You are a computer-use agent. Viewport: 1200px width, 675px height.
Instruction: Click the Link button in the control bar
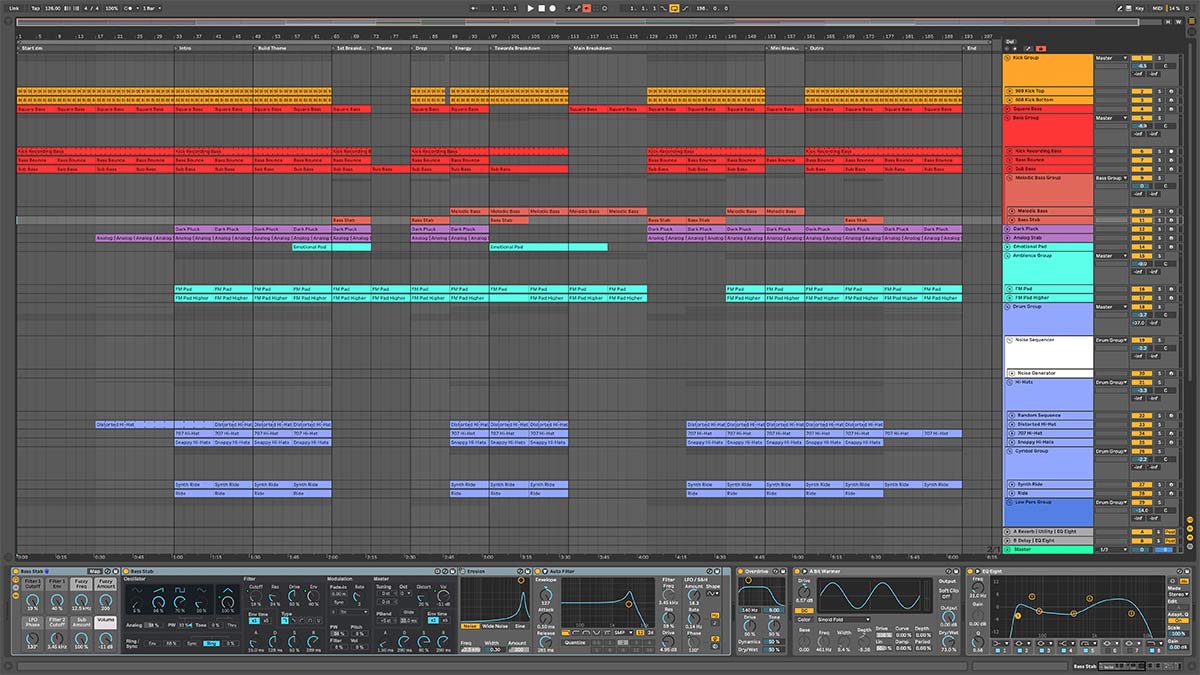(12, 8)
